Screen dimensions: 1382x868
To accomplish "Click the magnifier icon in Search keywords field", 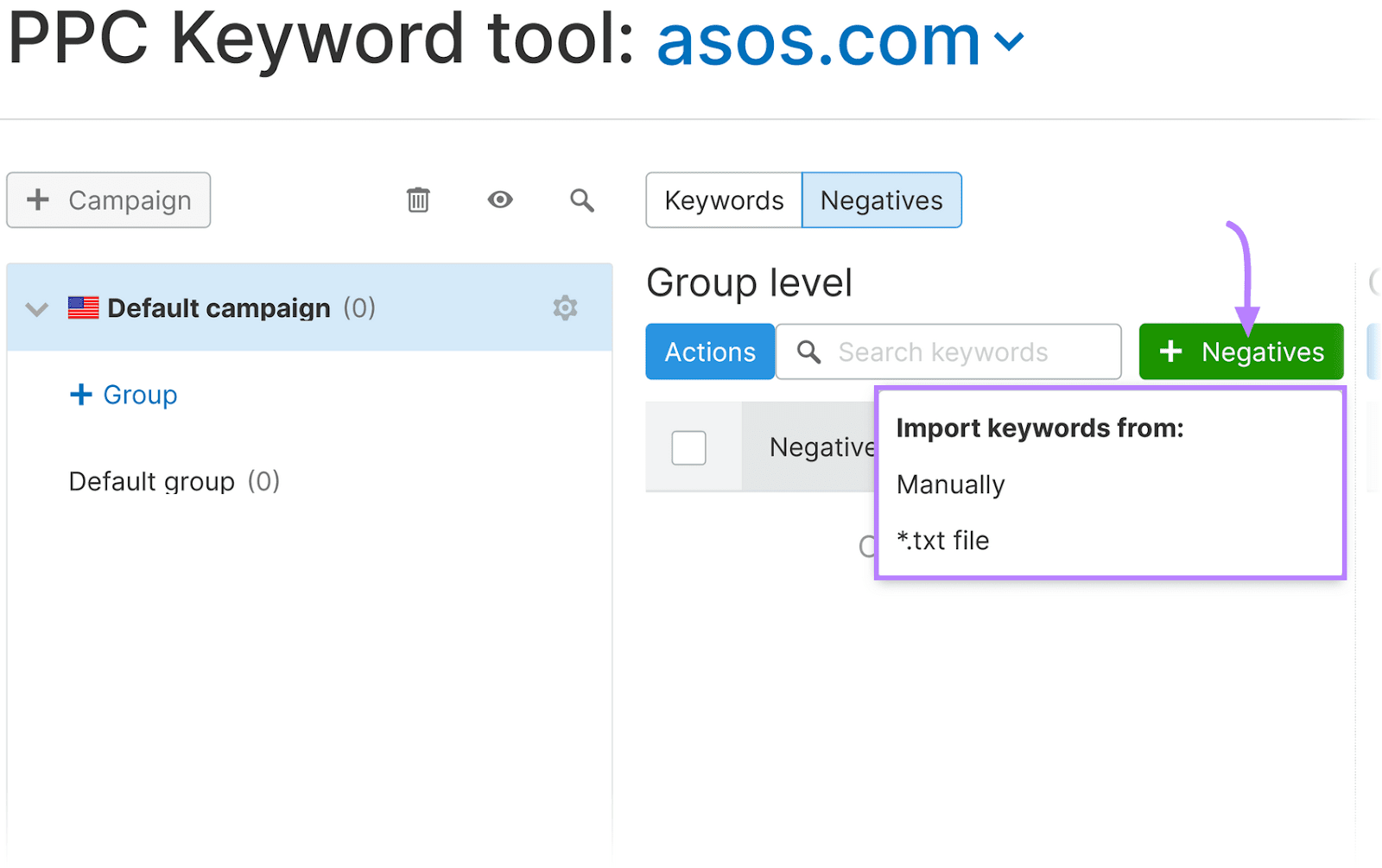I will click(808, 352).
